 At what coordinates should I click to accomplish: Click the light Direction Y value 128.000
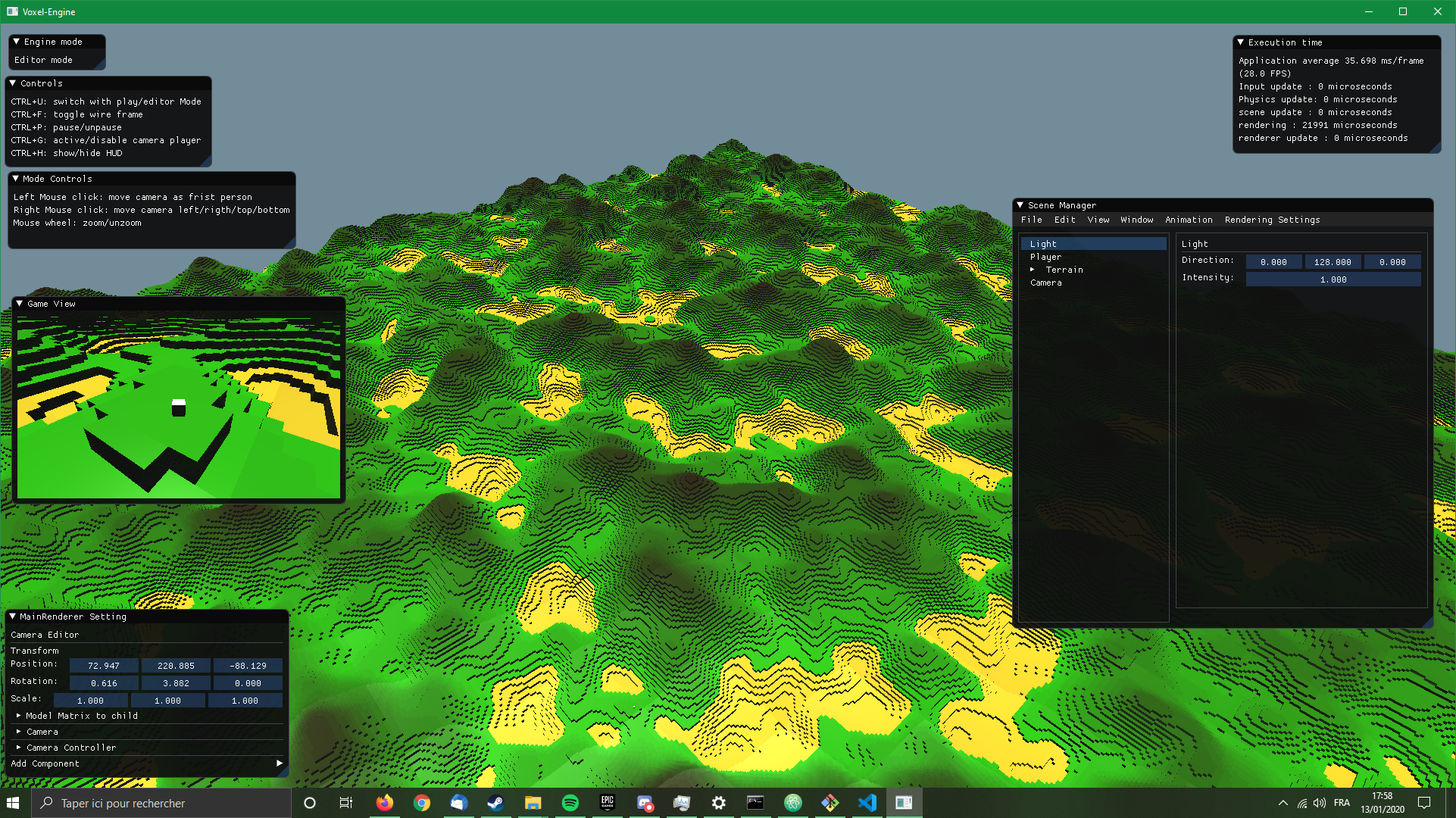coord(1333,262)
